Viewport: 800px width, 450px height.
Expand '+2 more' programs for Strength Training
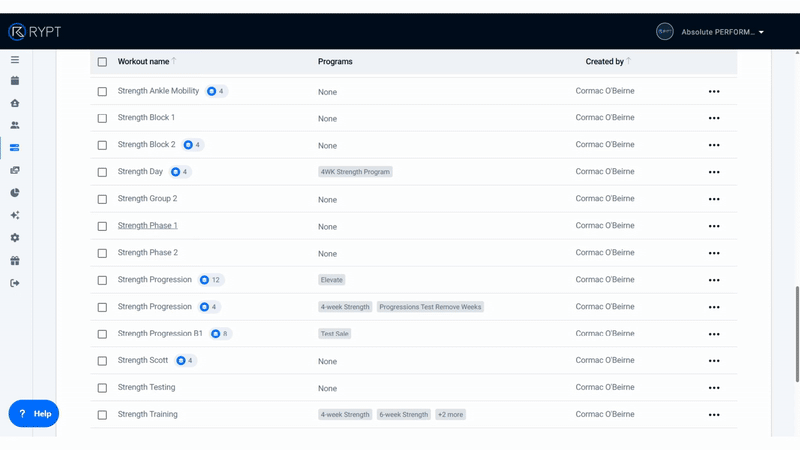pyautogui.click(x=450, y=415)
